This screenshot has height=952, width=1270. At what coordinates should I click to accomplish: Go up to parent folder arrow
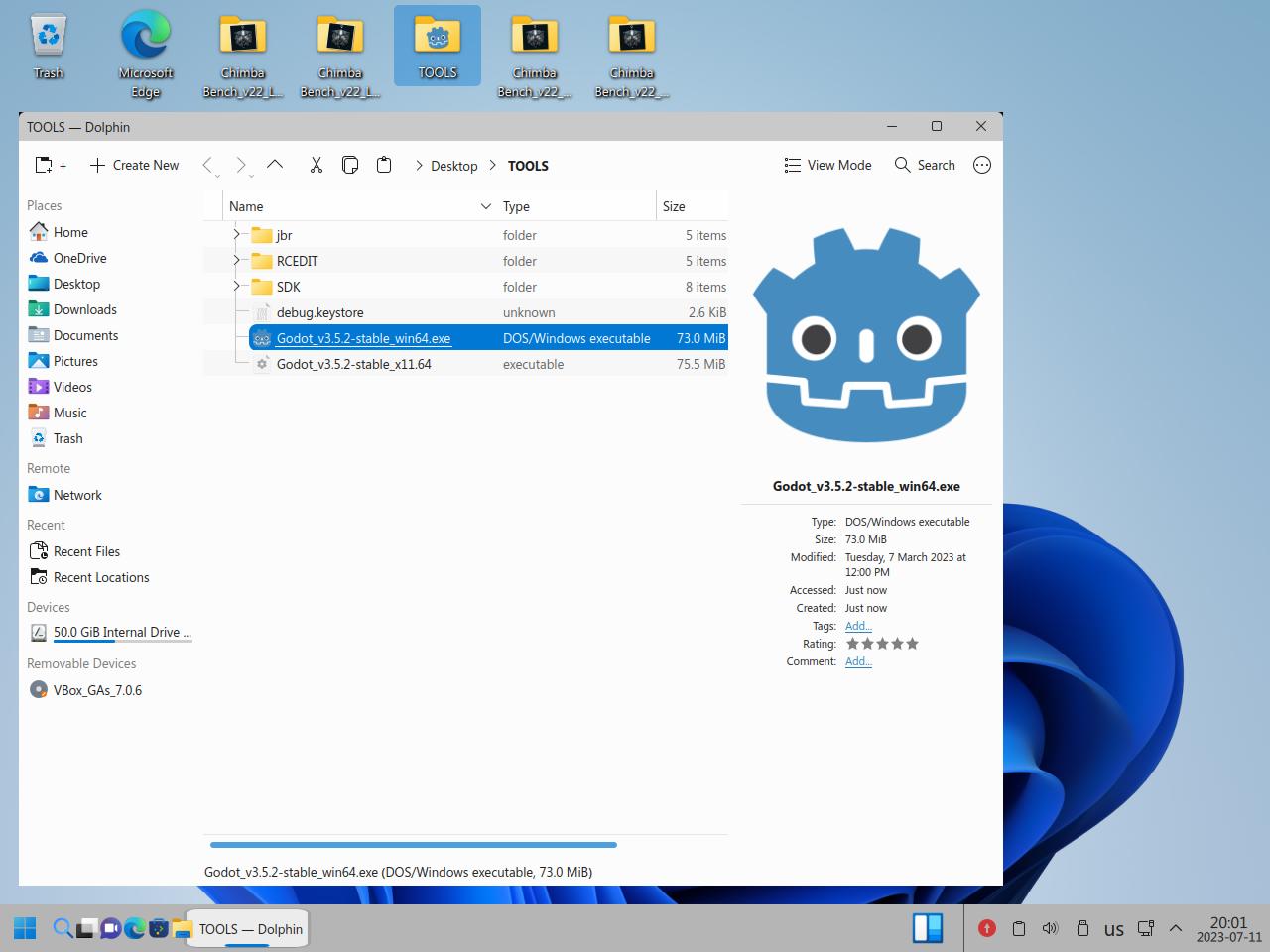click(275, 165)
